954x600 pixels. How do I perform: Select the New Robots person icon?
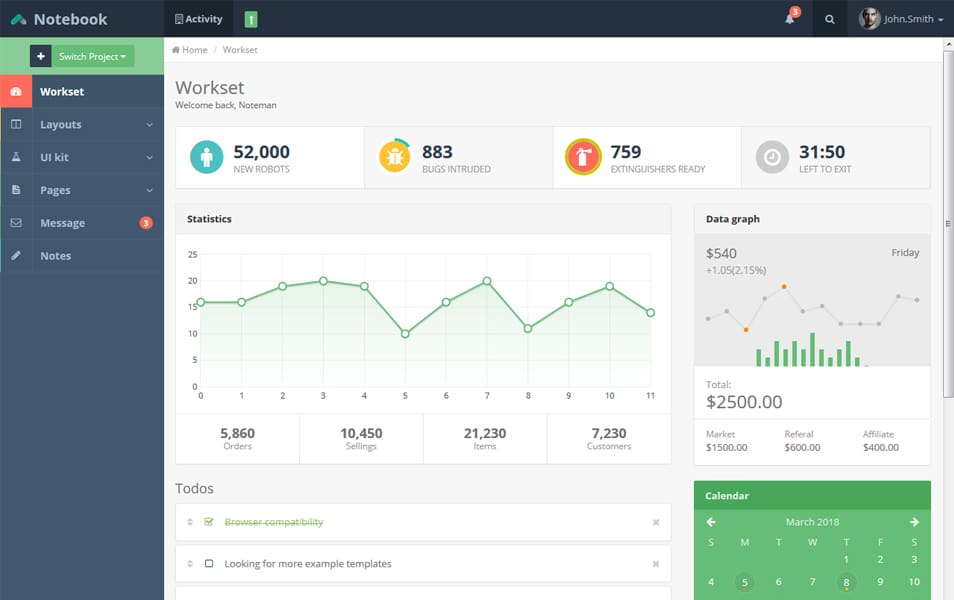[x=207, y=156]
